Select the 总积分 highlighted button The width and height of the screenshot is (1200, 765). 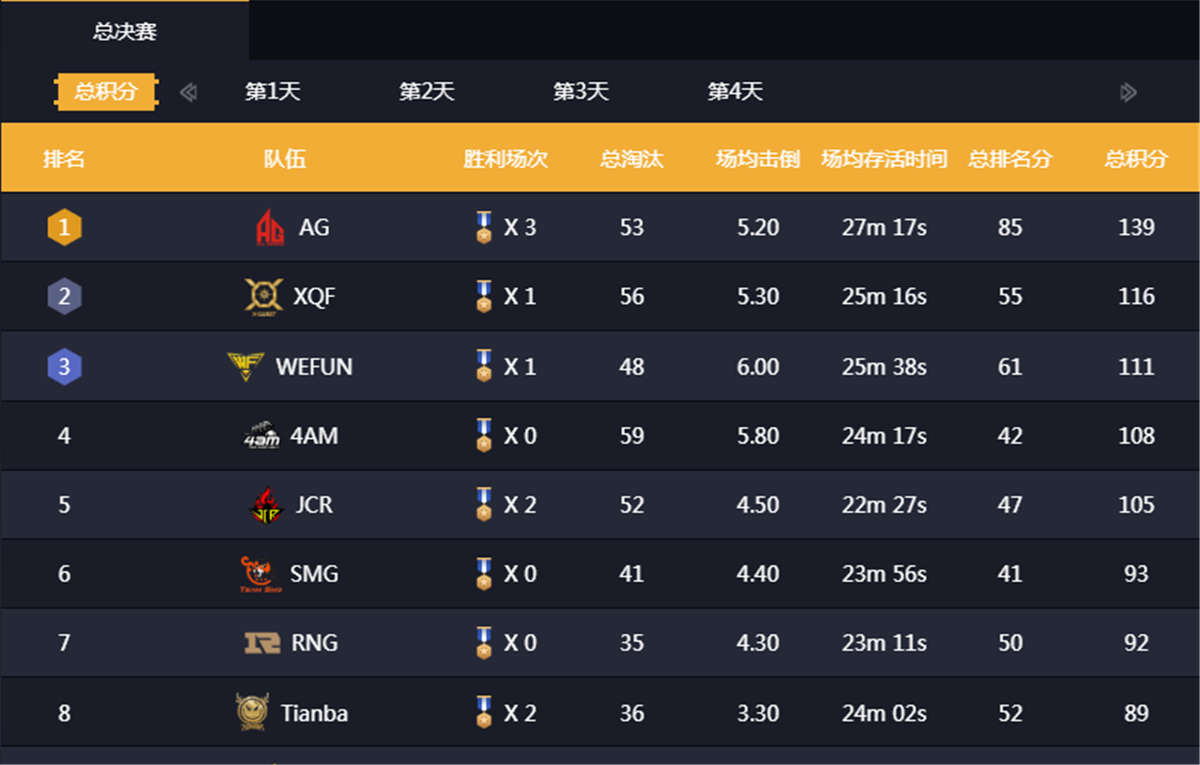click(106, 92)
